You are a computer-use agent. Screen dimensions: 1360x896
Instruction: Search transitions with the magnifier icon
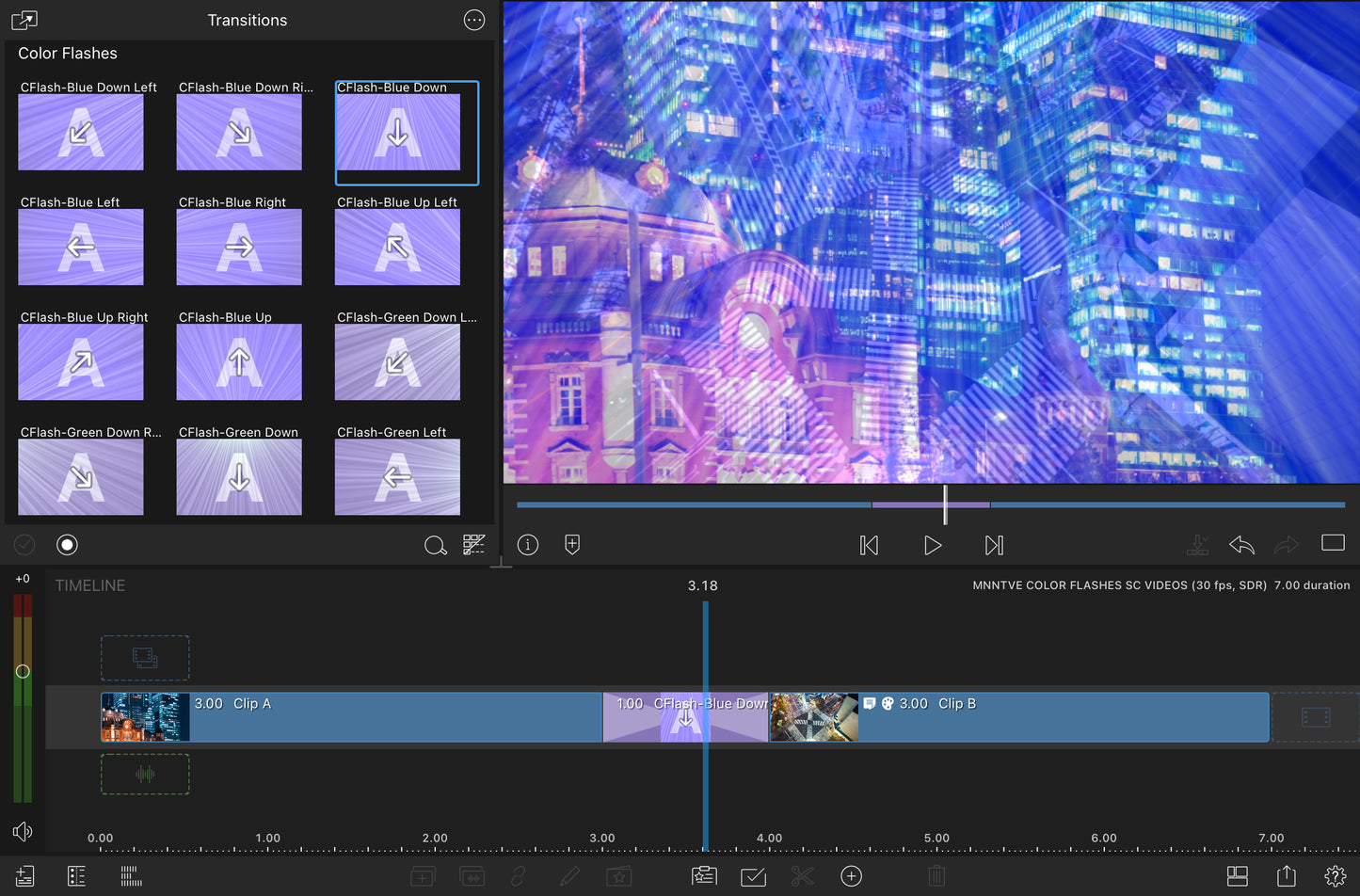435,546
